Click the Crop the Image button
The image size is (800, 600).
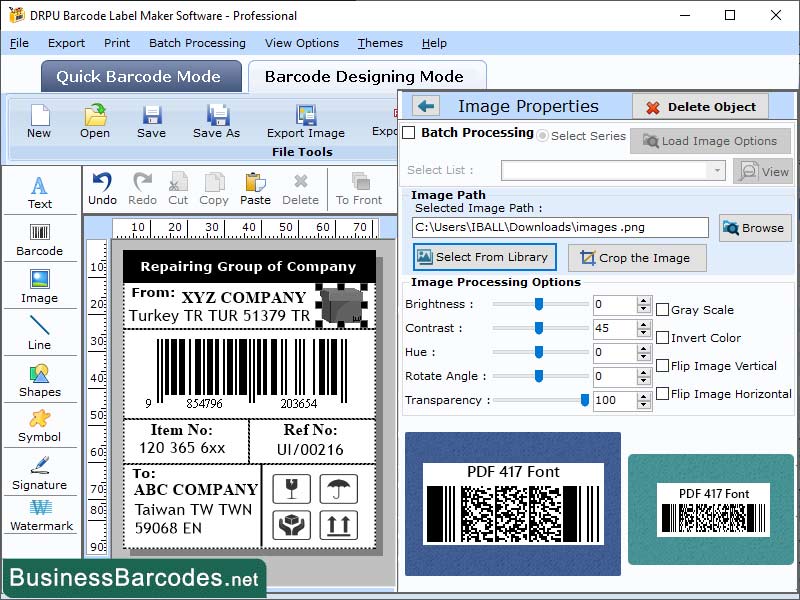click(637, 258)
